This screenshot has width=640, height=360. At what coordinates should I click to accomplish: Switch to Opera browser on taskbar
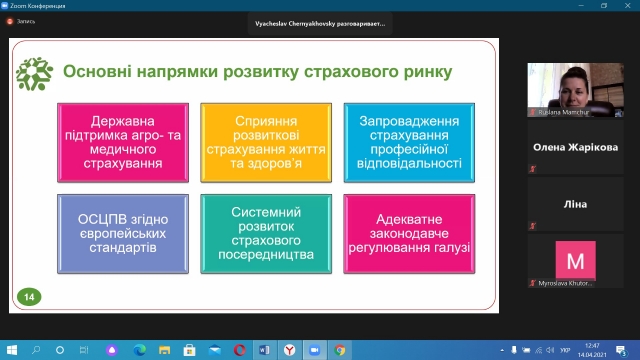pyautogui.click(x=240, y=350)
